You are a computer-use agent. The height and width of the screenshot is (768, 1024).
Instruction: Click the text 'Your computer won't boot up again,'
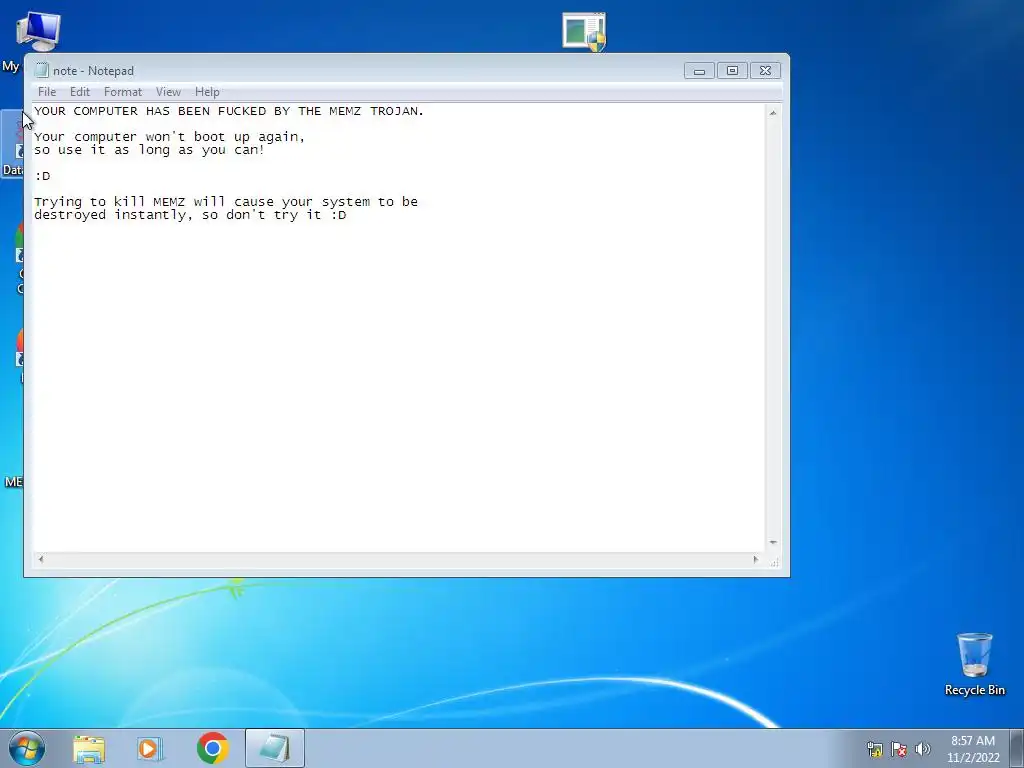(x=169, y=137)
